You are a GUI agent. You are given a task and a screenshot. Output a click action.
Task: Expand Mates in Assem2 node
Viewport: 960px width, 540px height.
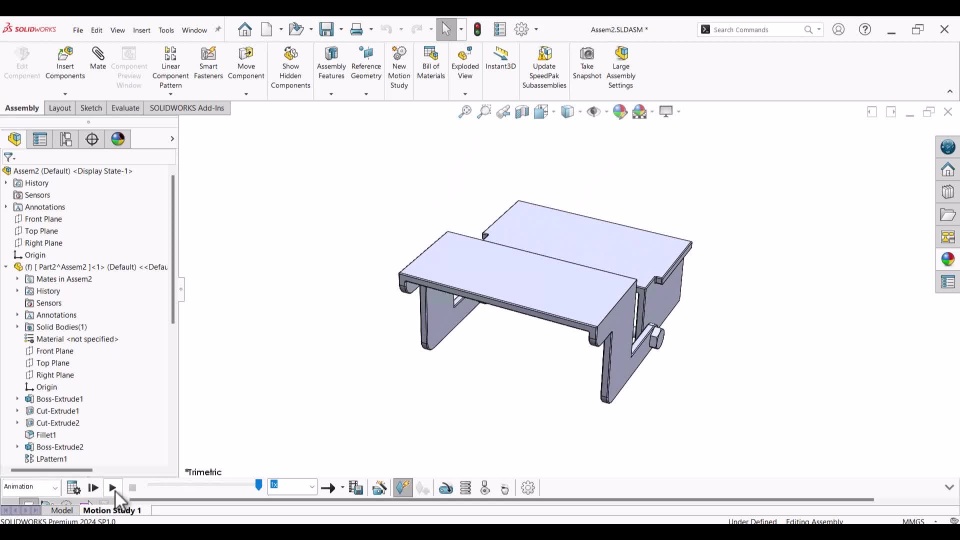coord(17,279)
